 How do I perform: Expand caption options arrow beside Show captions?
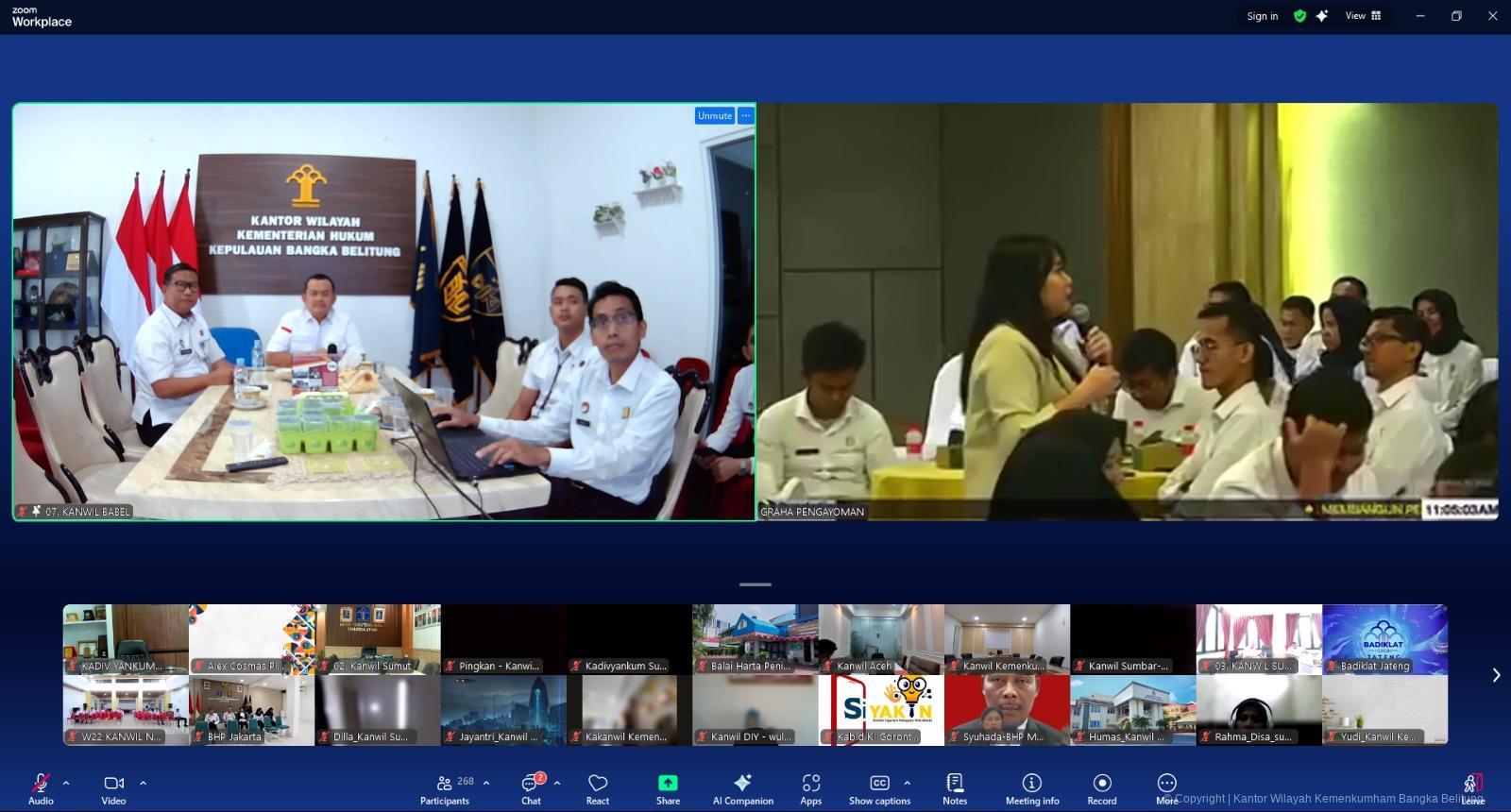(x=908, y=783)
